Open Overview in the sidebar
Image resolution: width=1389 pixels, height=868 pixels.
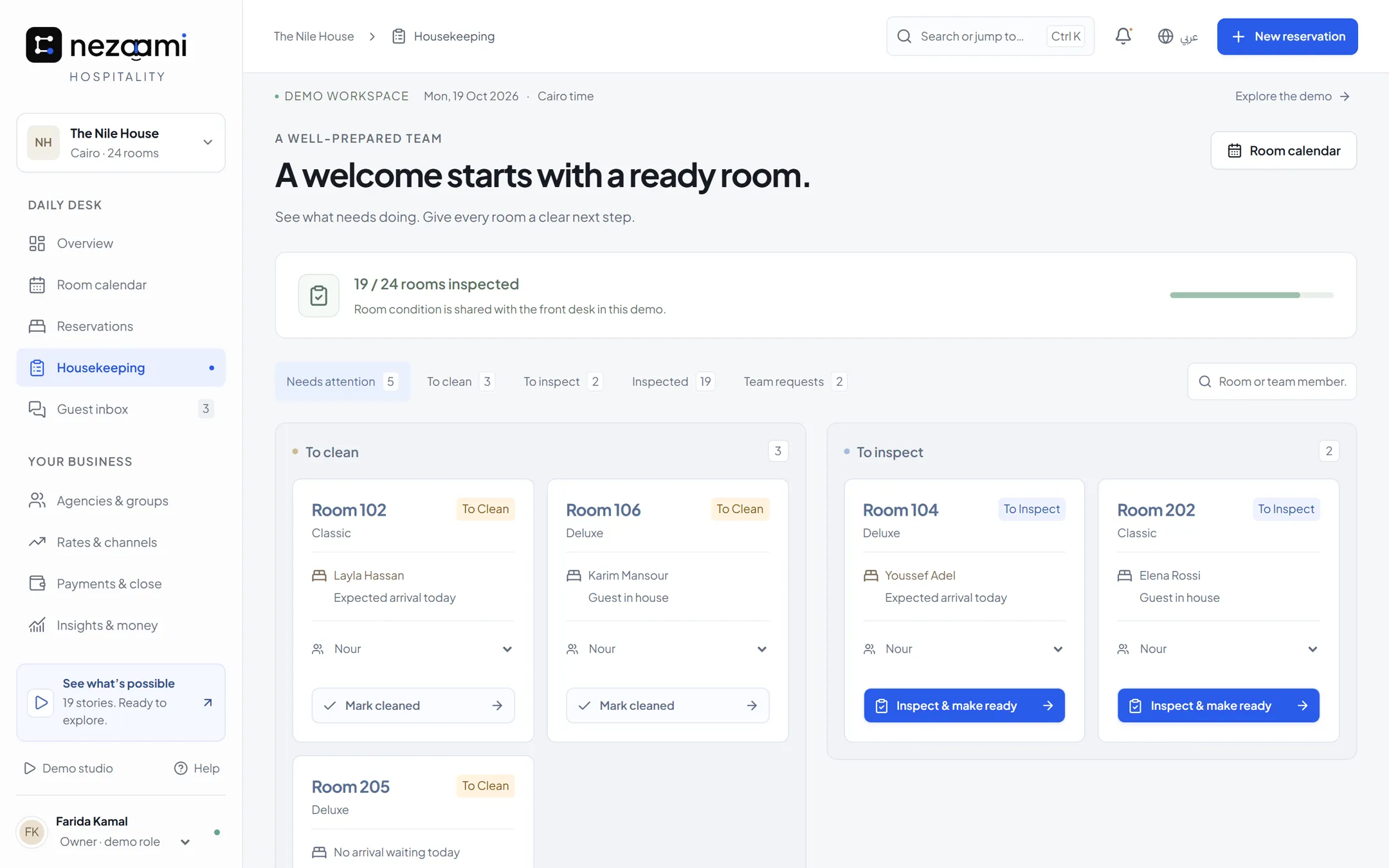point(121,243)
